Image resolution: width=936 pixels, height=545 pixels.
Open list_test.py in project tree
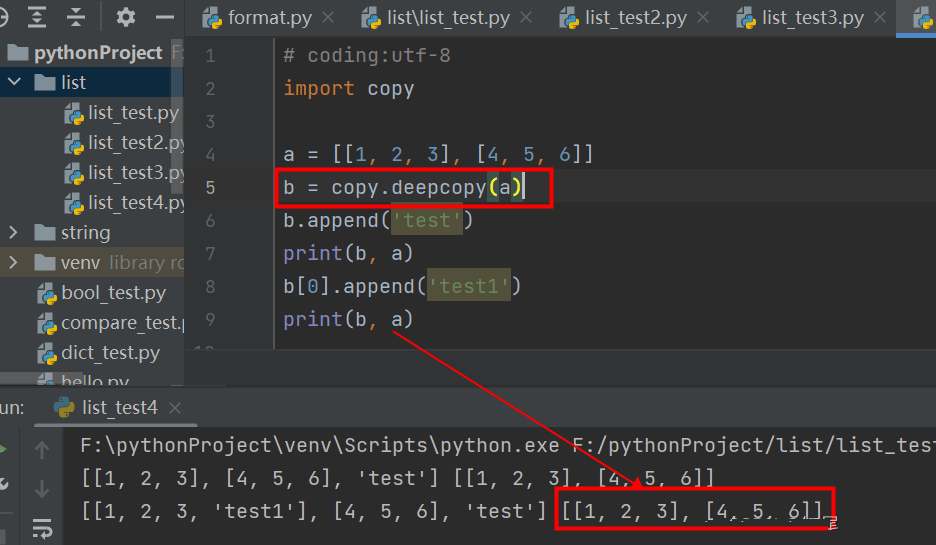(134, 112)
